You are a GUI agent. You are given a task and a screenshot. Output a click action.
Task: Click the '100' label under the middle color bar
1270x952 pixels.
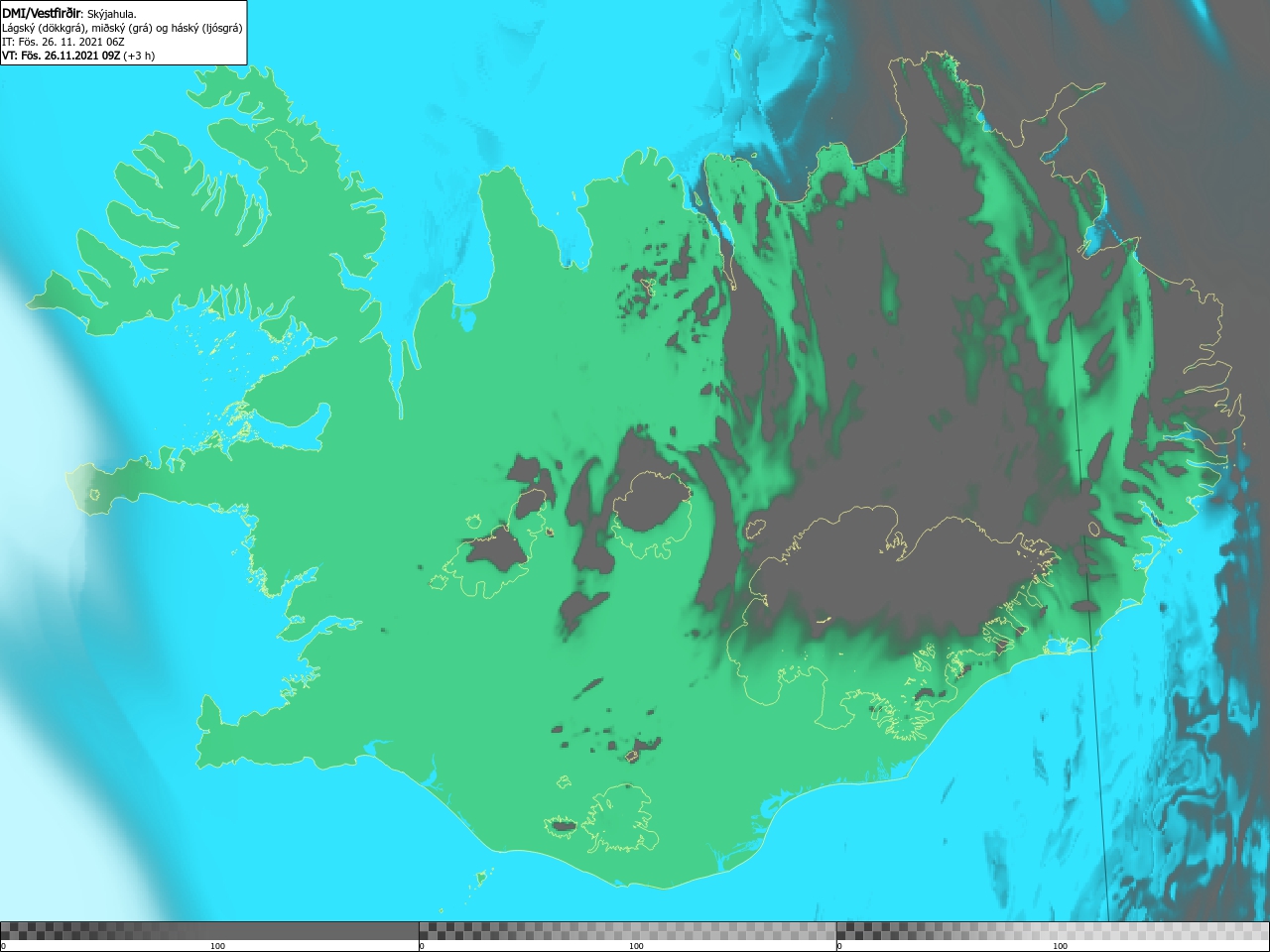tap(636, 946)
